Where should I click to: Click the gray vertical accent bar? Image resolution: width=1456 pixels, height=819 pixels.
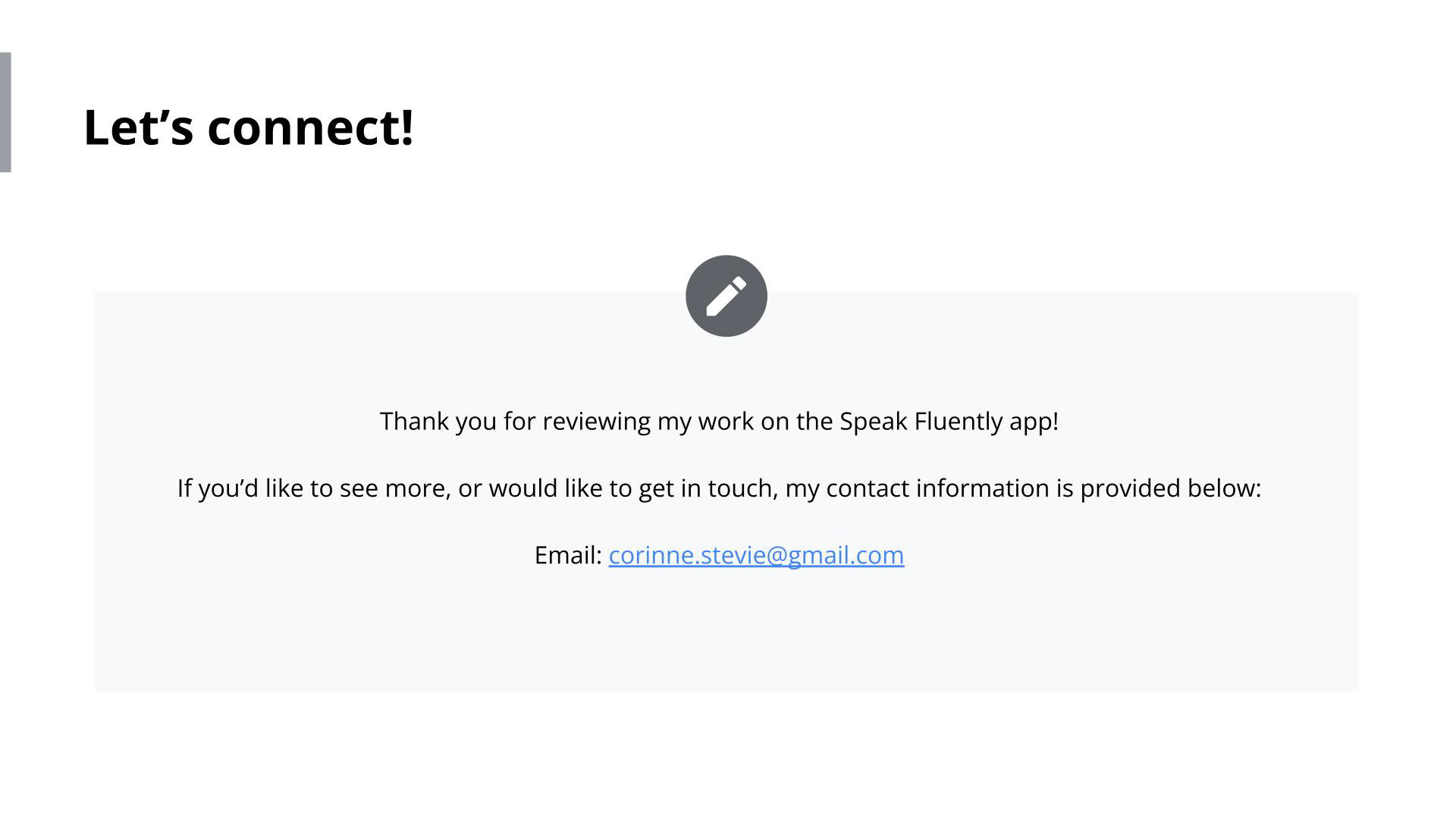click(5, 112)
